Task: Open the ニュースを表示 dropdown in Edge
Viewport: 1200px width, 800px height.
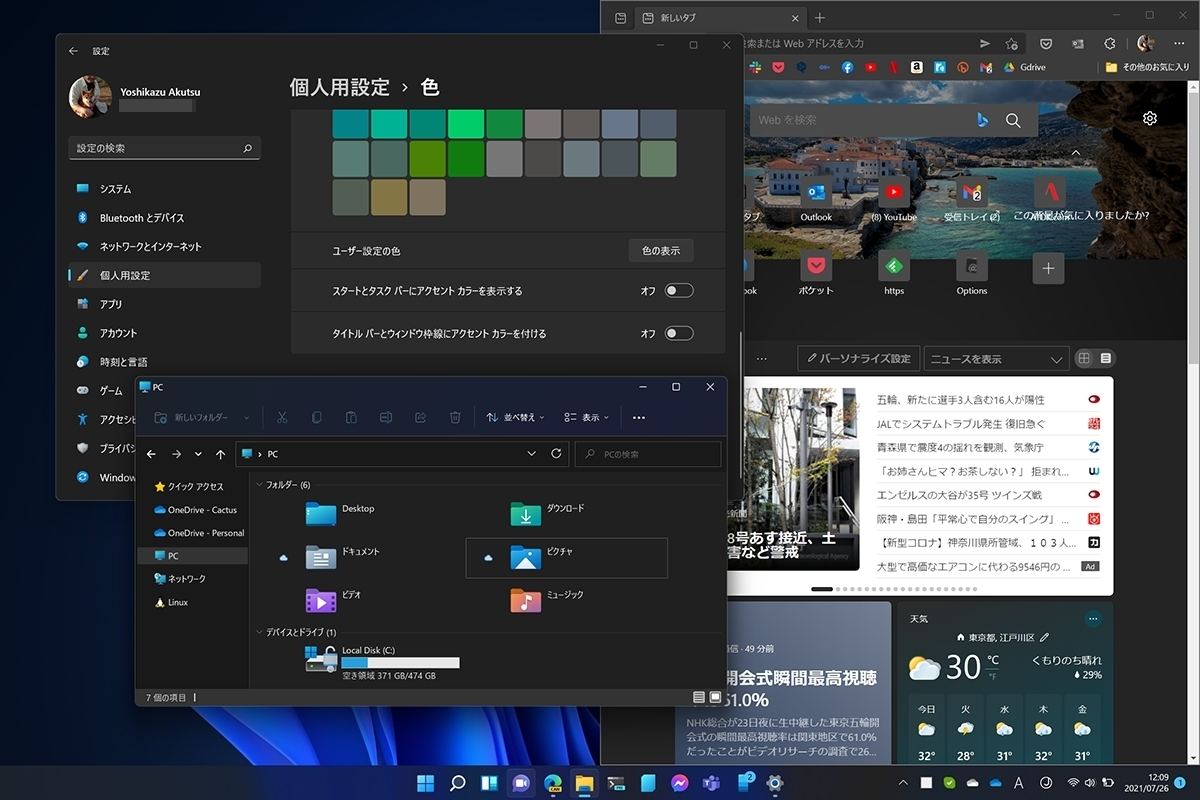Action: point(996,359)
